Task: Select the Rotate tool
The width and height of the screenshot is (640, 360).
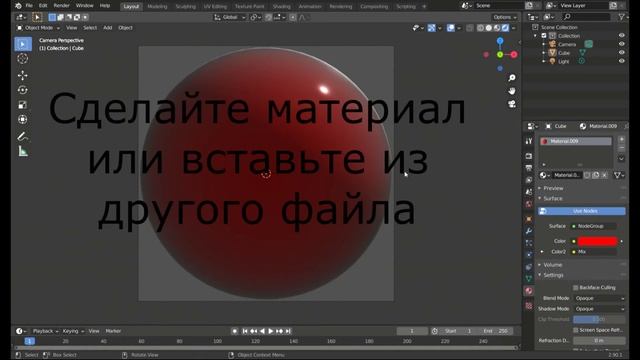Action: pyautogui.click(x=23, y=90)
